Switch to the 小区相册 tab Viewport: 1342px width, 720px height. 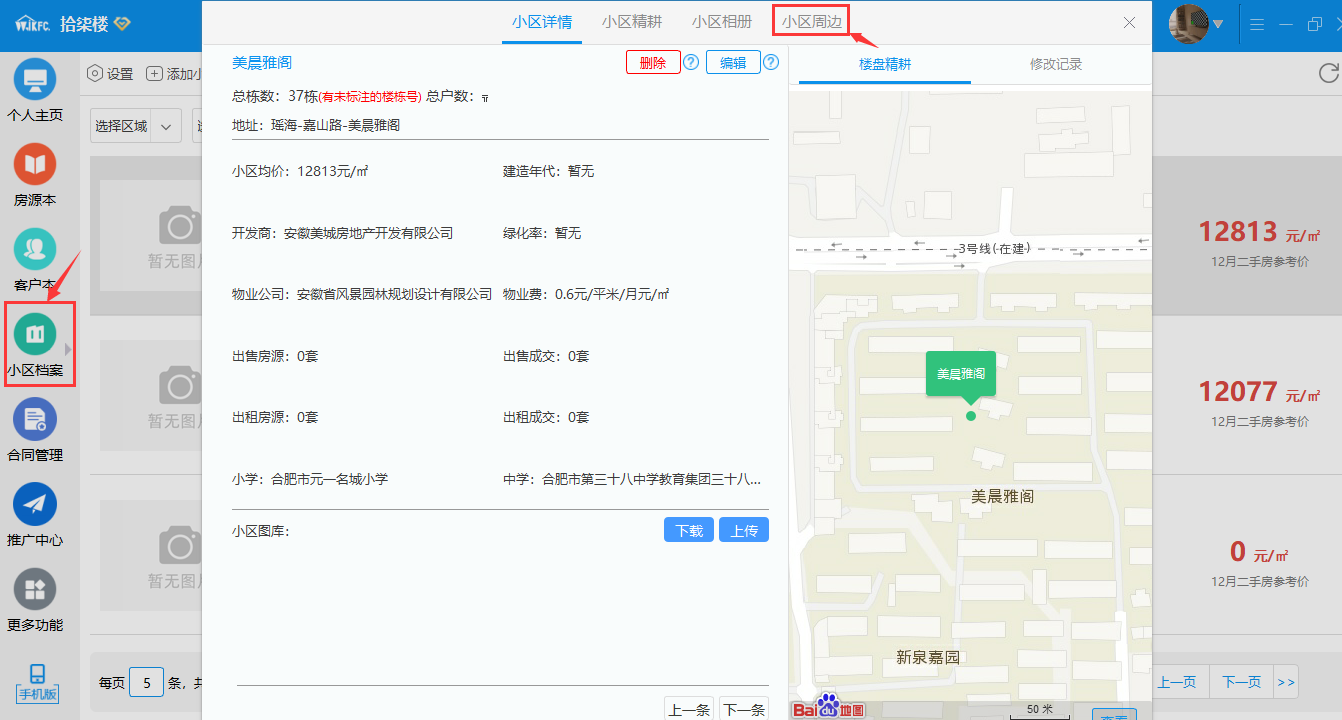click(x=722, y=22)
